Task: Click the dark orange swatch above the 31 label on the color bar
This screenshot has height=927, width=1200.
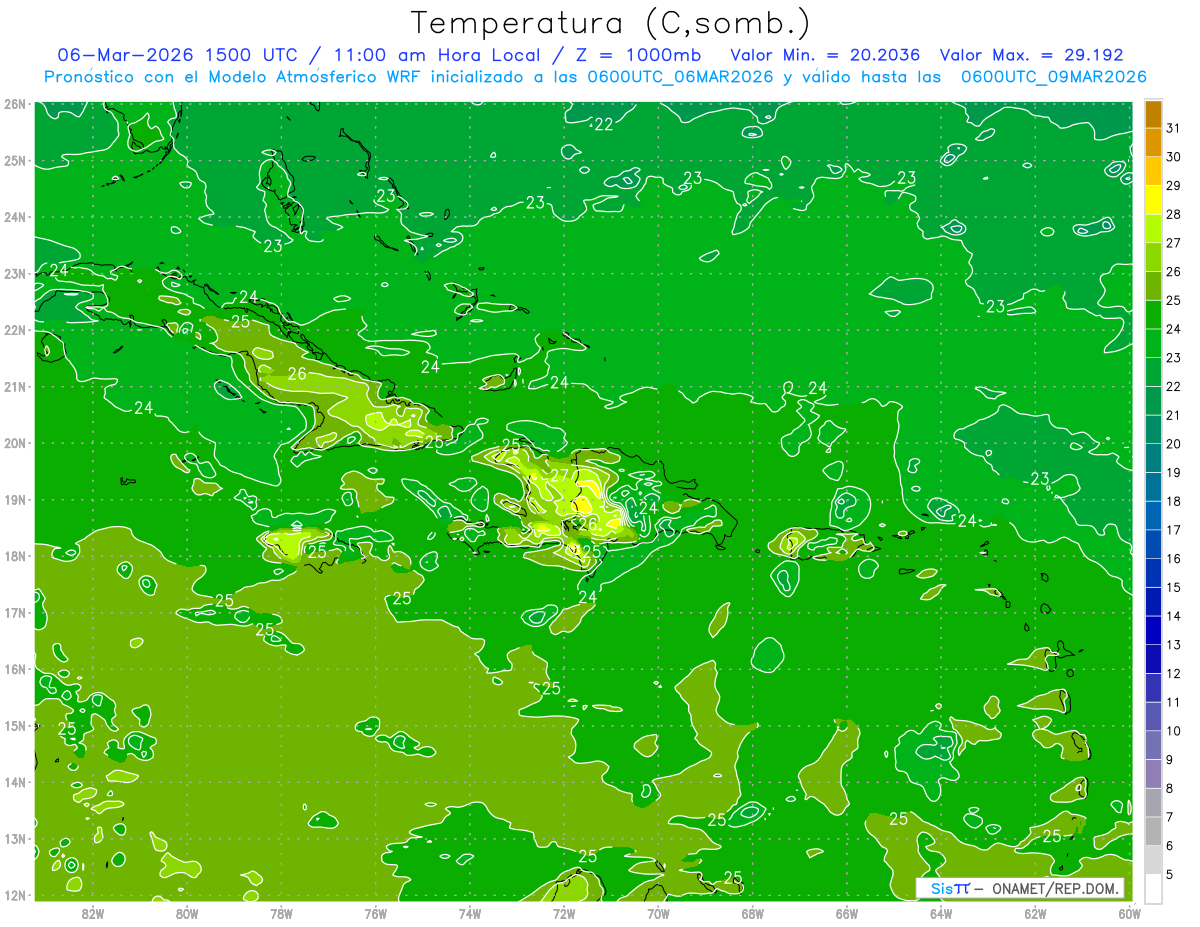Action: point(1153,114)
